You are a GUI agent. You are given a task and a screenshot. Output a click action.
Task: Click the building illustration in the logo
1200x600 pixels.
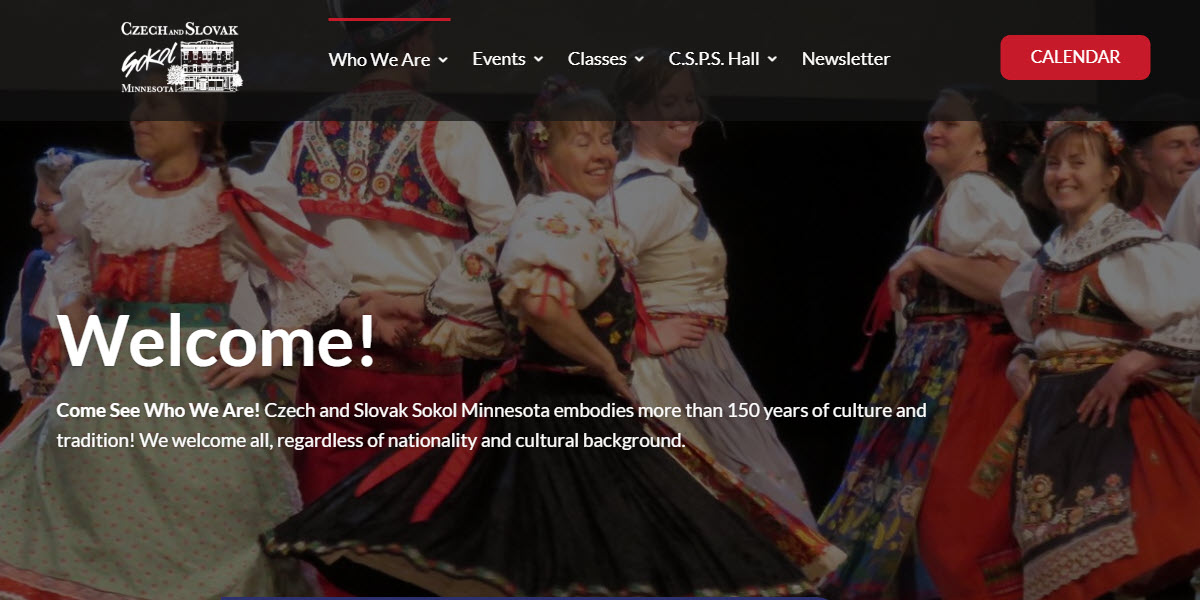point(211,66)
